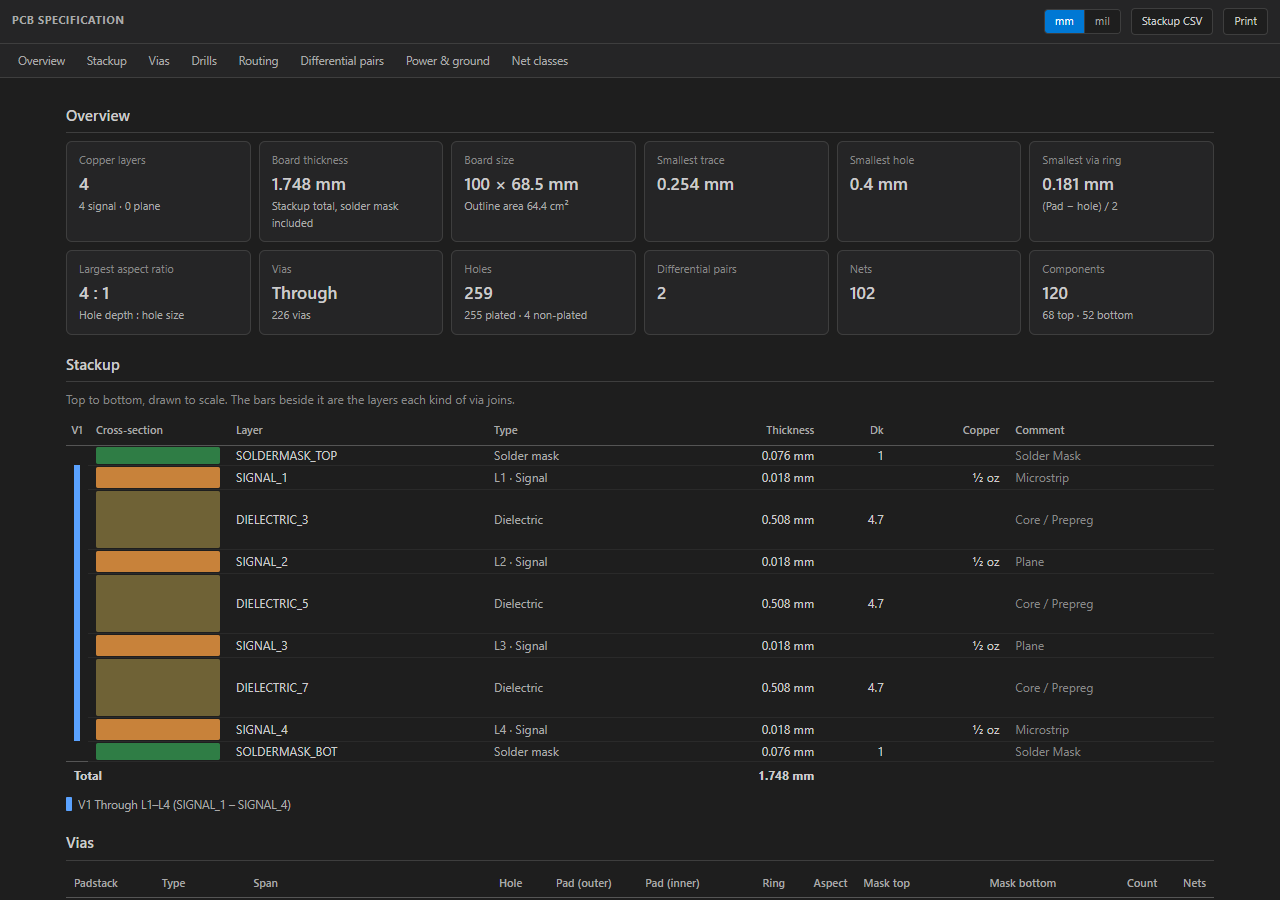The image size is (1280, 900).
Task: Click the SIGNAL_4 layer name
Action: point(262,730)
